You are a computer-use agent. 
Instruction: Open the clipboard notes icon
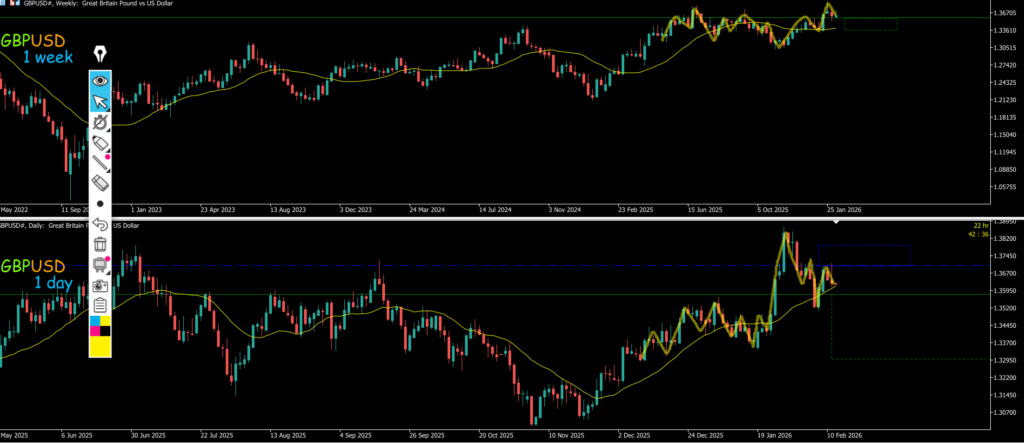tap(100, 305)
